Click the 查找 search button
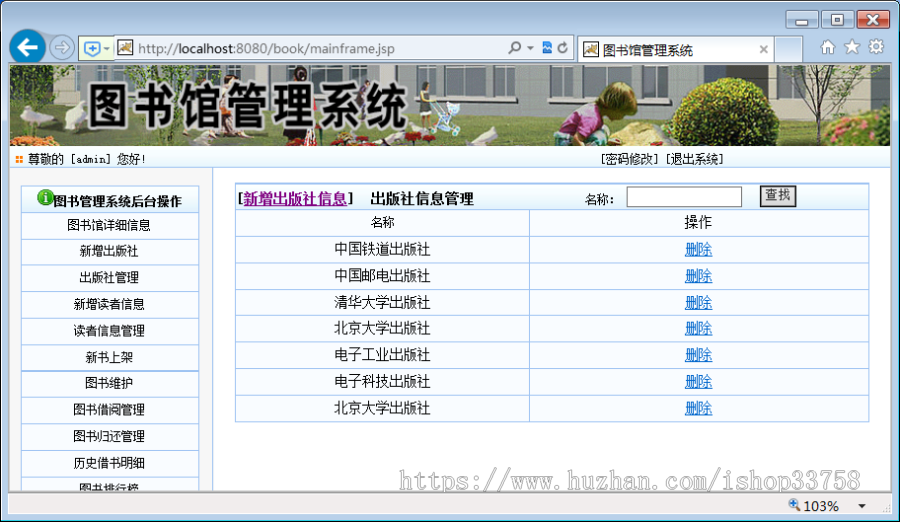 778,196
